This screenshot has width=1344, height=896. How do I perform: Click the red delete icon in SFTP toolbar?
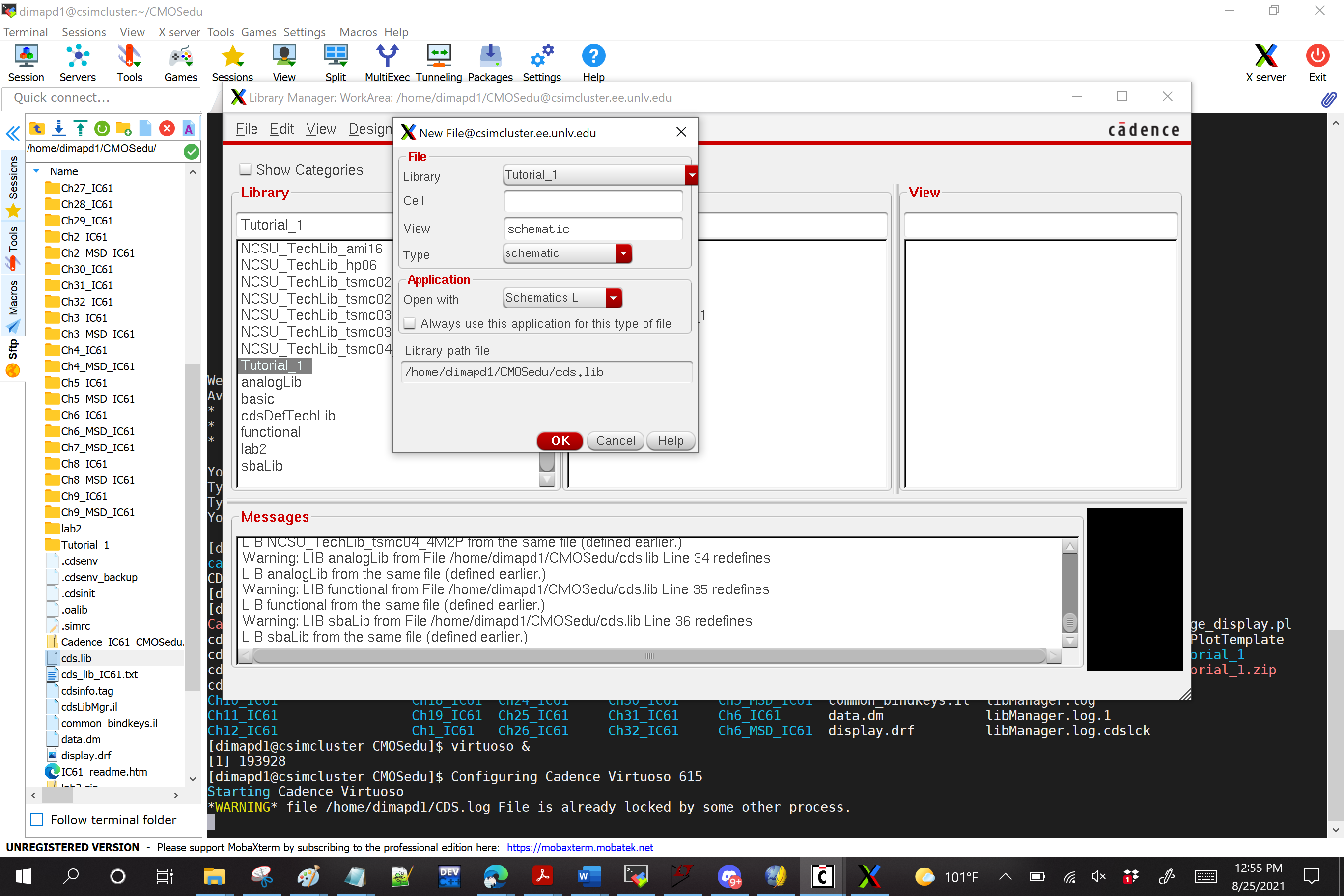(x=167, y=129)
